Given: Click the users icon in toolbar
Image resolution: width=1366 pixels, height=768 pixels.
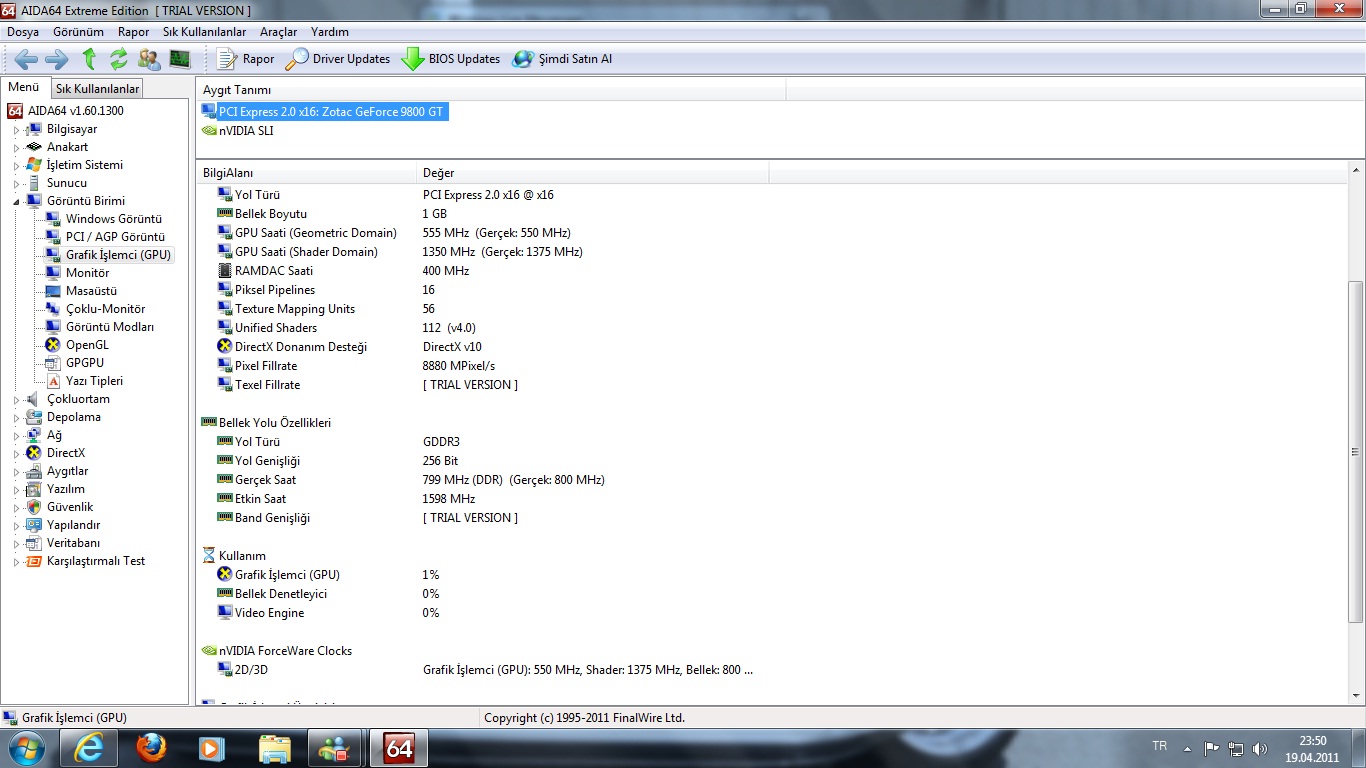Looking at the screenshot, I should (149, 59).
